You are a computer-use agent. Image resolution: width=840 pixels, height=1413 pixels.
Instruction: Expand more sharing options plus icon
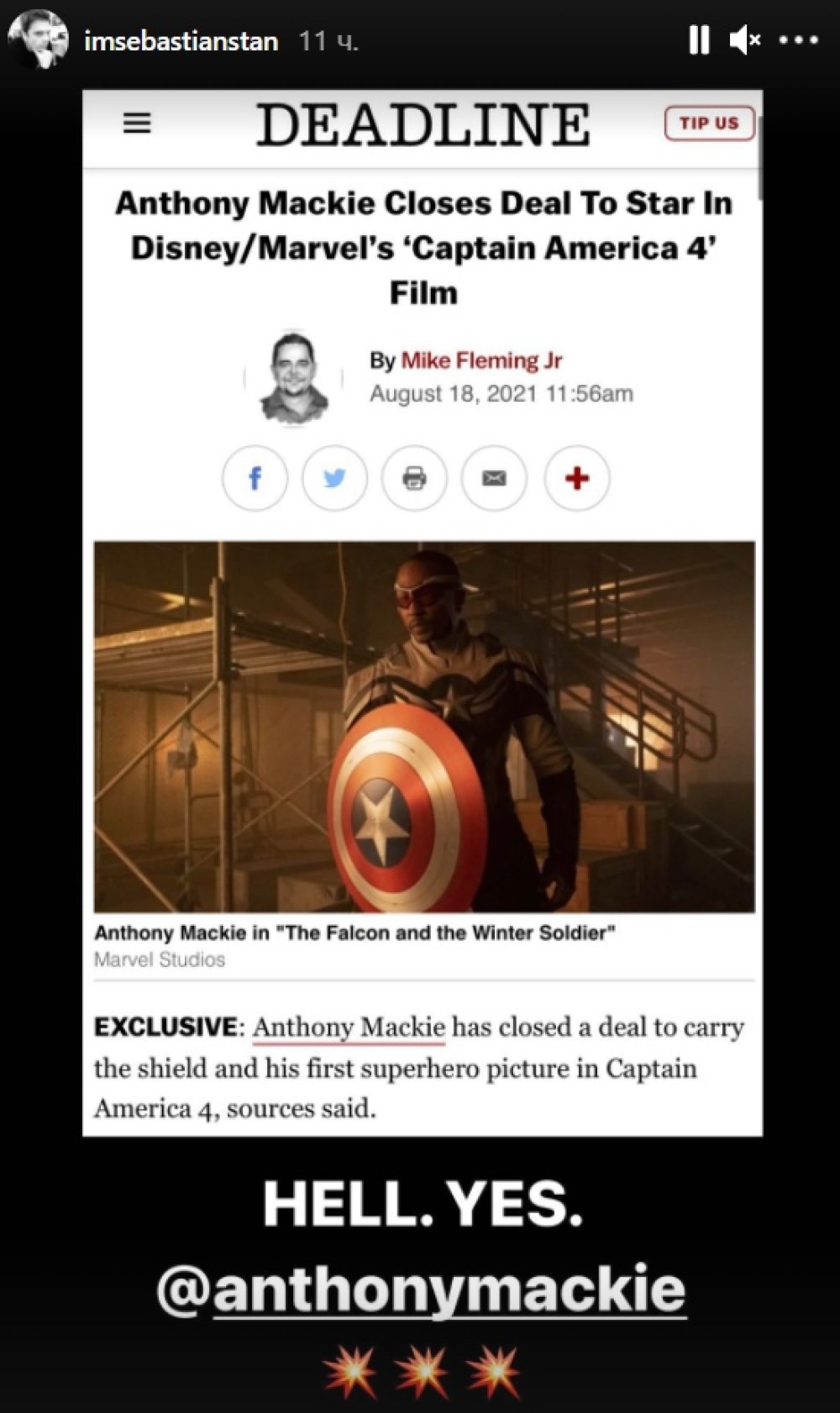pyautogui.click(x=576, y=478)
